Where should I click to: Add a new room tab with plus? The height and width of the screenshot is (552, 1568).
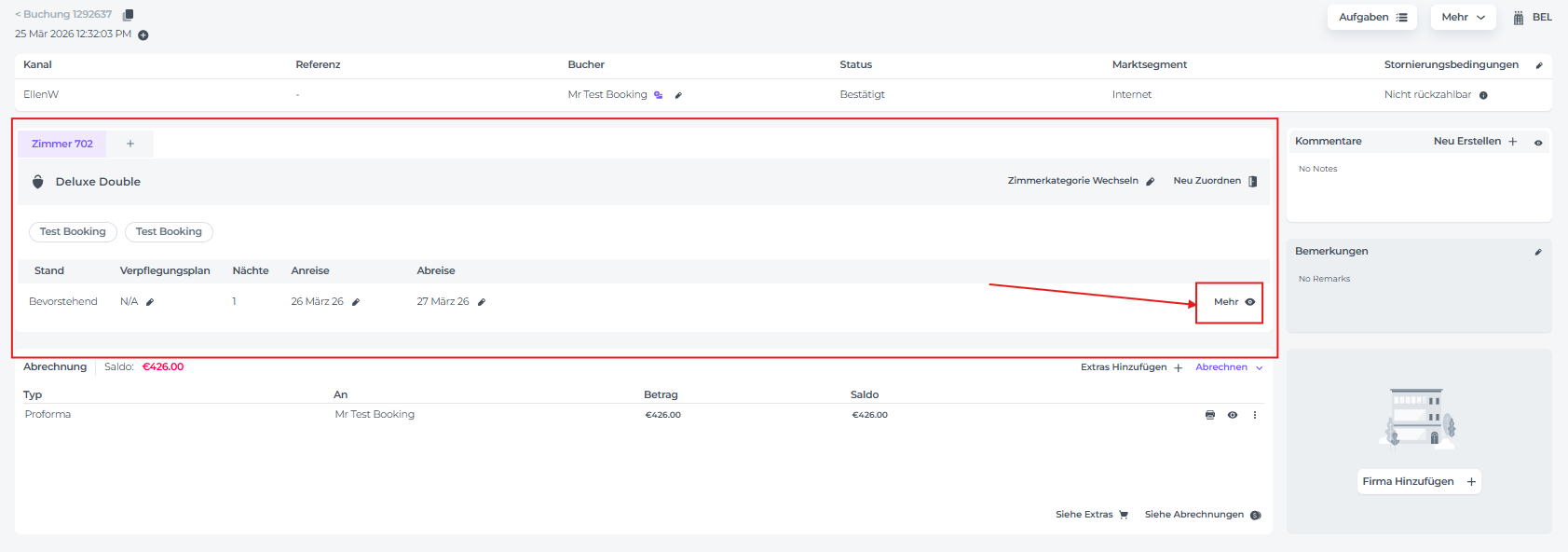pos(130,144)
